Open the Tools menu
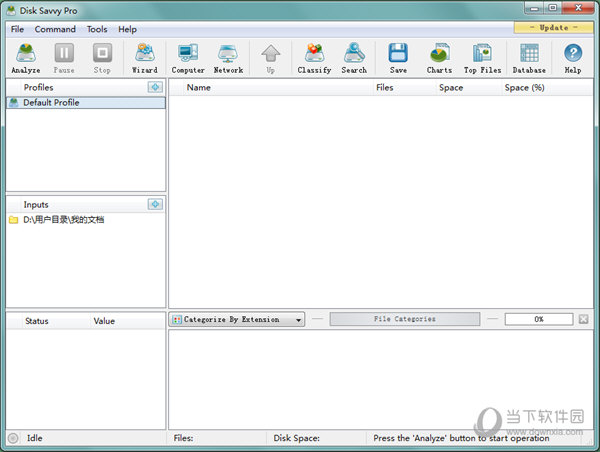This screenshot has width=600, height=452. (97, 29)
